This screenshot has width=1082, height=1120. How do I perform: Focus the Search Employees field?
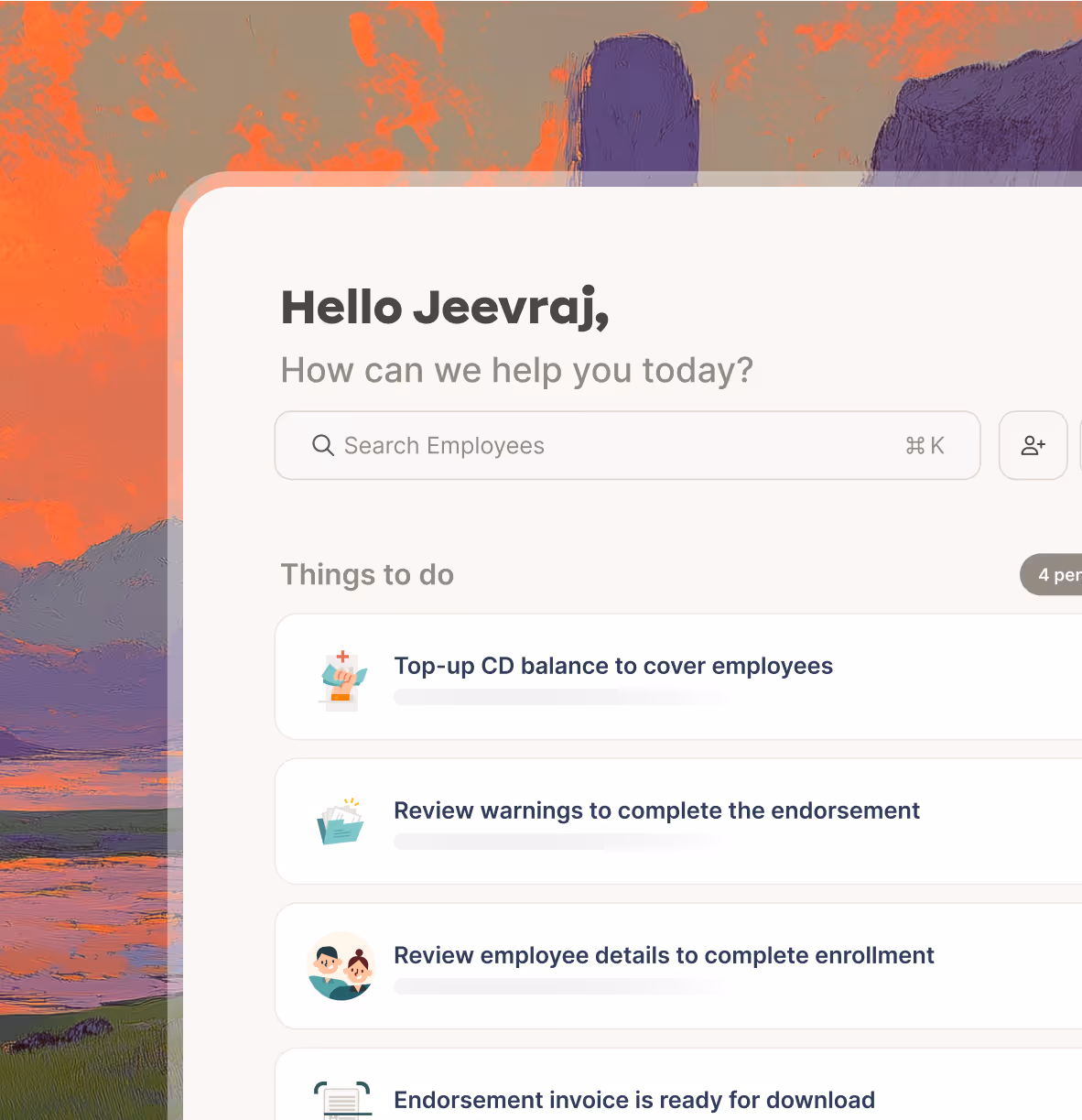click(x=627, y=445)
